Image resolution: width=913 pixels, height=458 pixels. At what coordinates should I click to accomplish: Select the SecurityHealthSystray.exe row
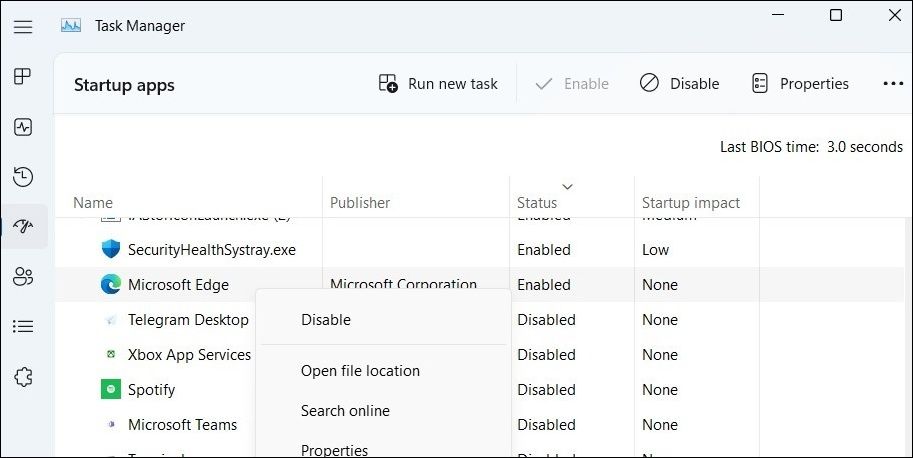pos(212,250)
